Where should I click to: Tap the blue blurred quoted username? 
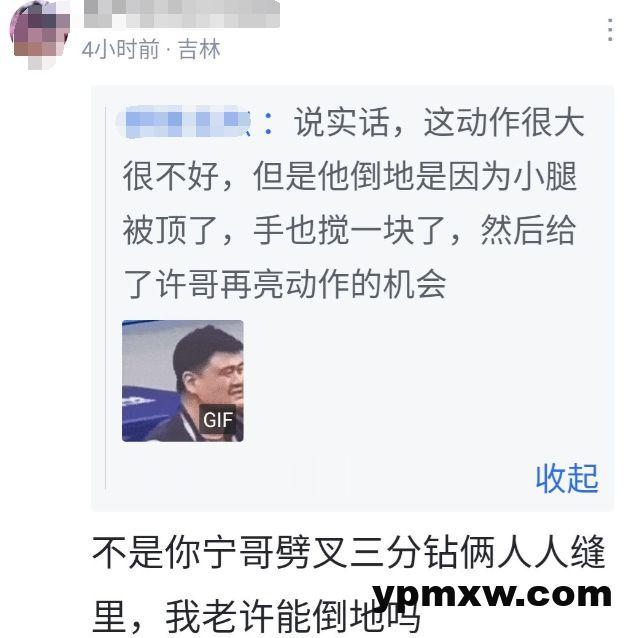click(184, 121)
